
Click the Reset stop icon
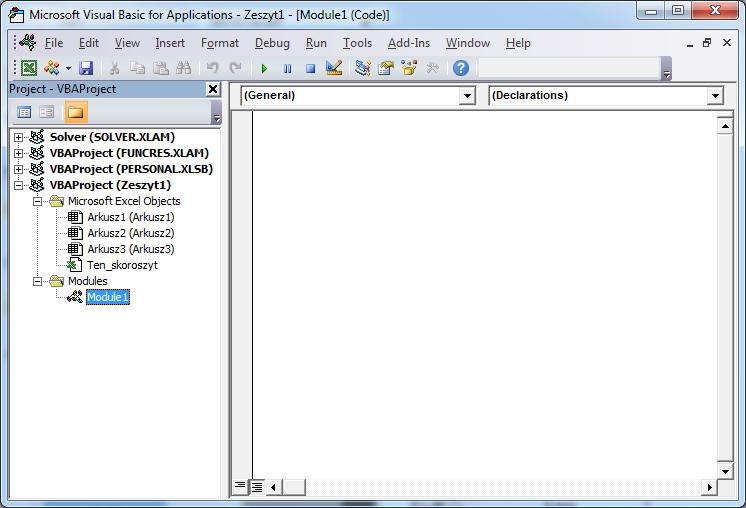click(311, 69)
